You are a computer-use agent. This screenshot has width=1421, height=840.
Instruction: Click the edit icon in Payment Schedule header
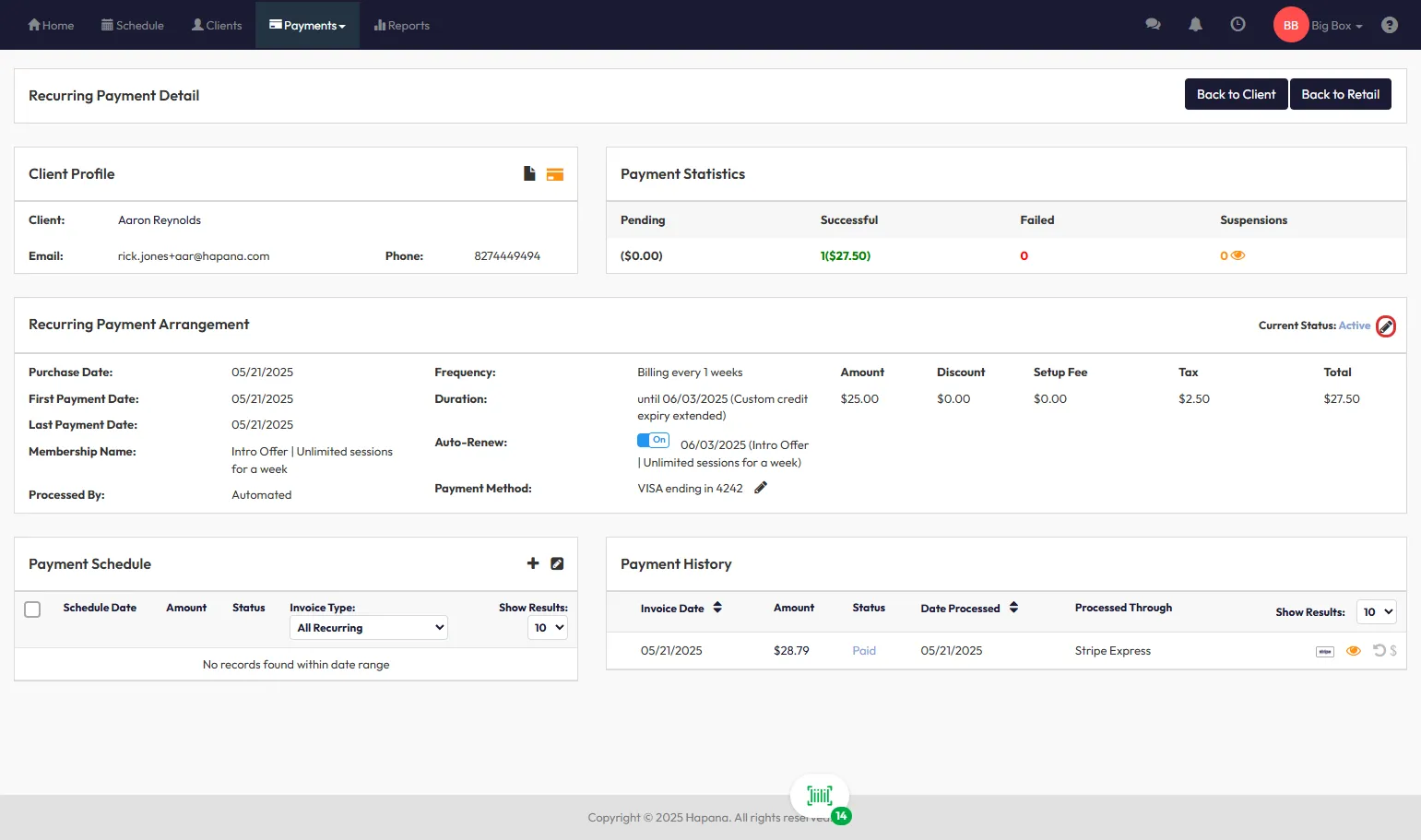[557, 563]
